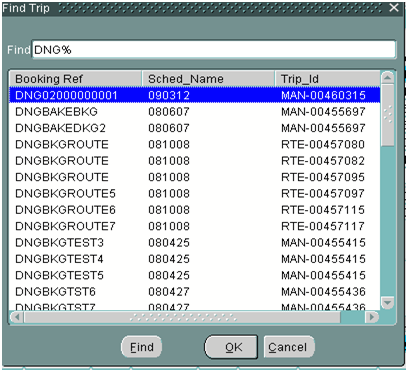Confirm selection with OK button
406x370 pixels.
pos(231,347)
